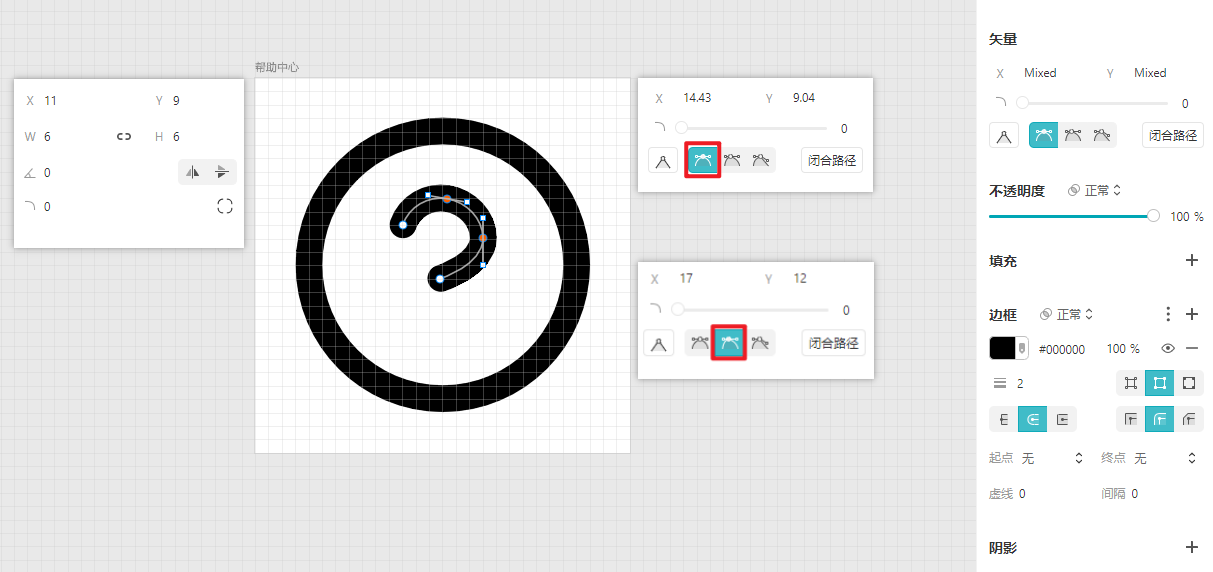The image size is (1213, 572).
Task: Click the opacity slider handle at 100%
Action: tap(1154, 216)
